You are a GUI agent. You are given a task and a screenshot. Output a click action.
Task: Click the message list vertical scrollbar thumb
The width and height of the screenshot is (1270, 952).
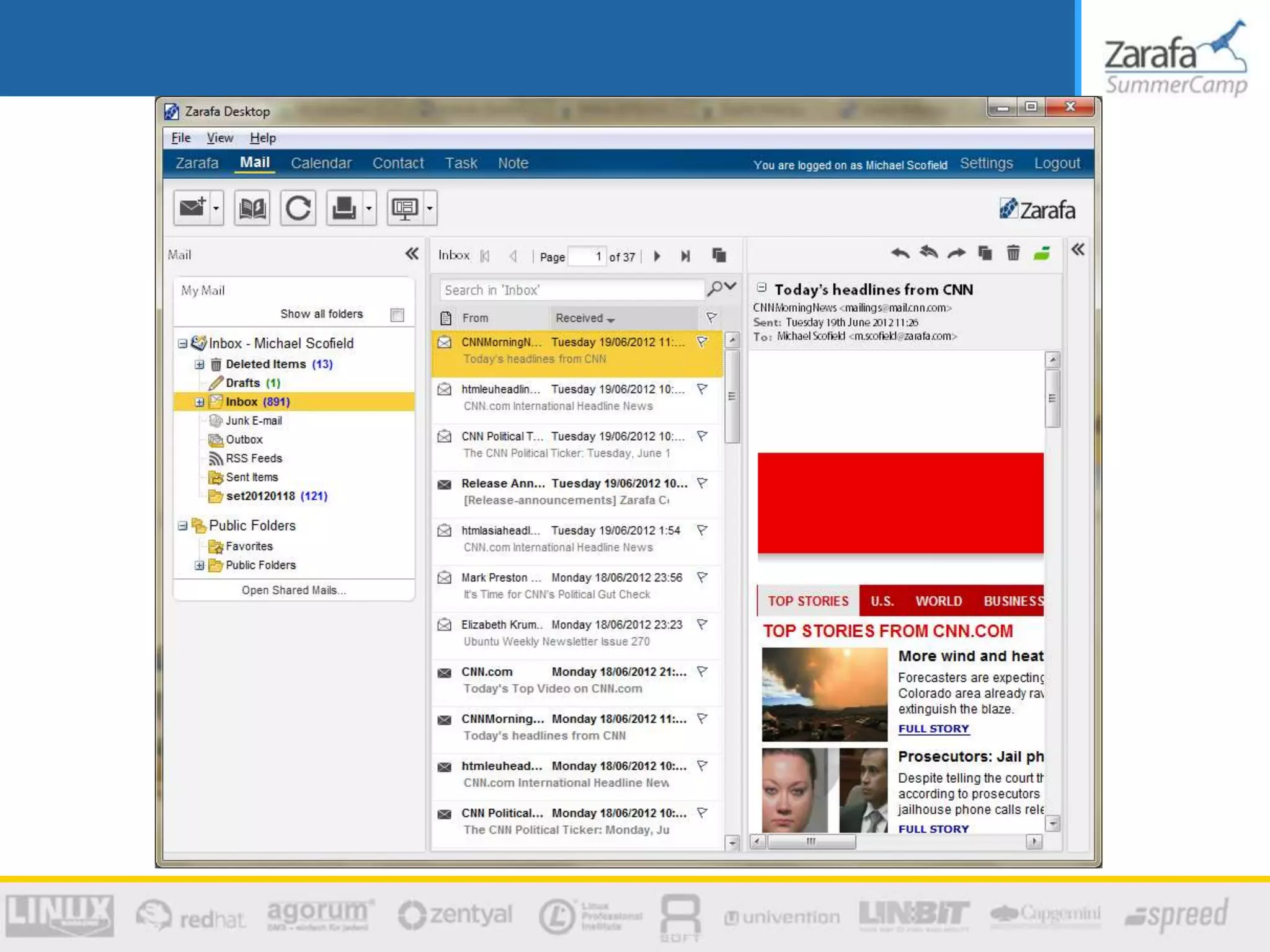coord(732,397)
